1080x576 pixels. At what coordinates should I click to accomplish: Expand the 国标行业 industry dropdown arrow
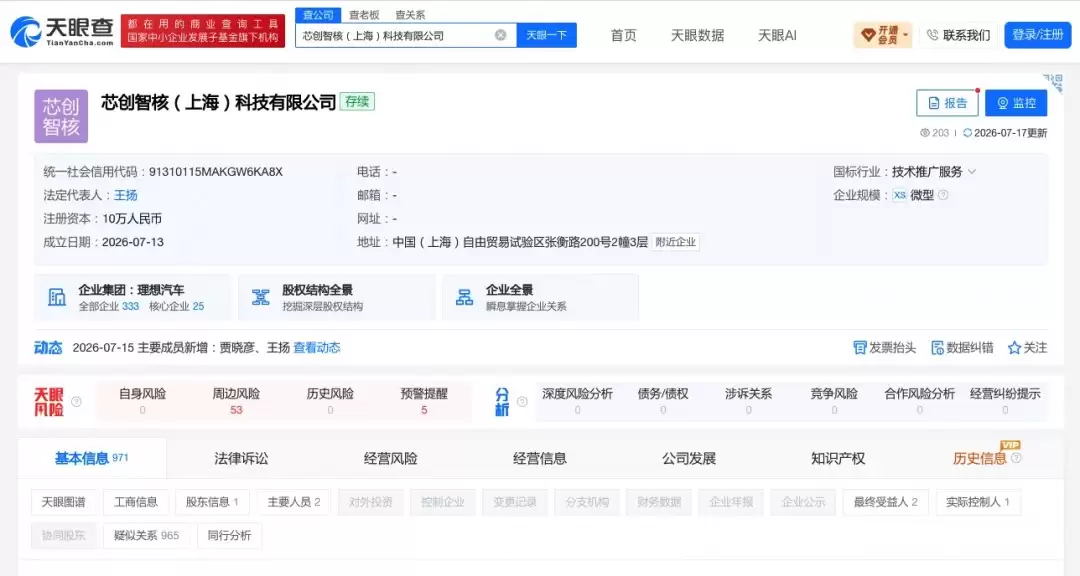point(972,172)
